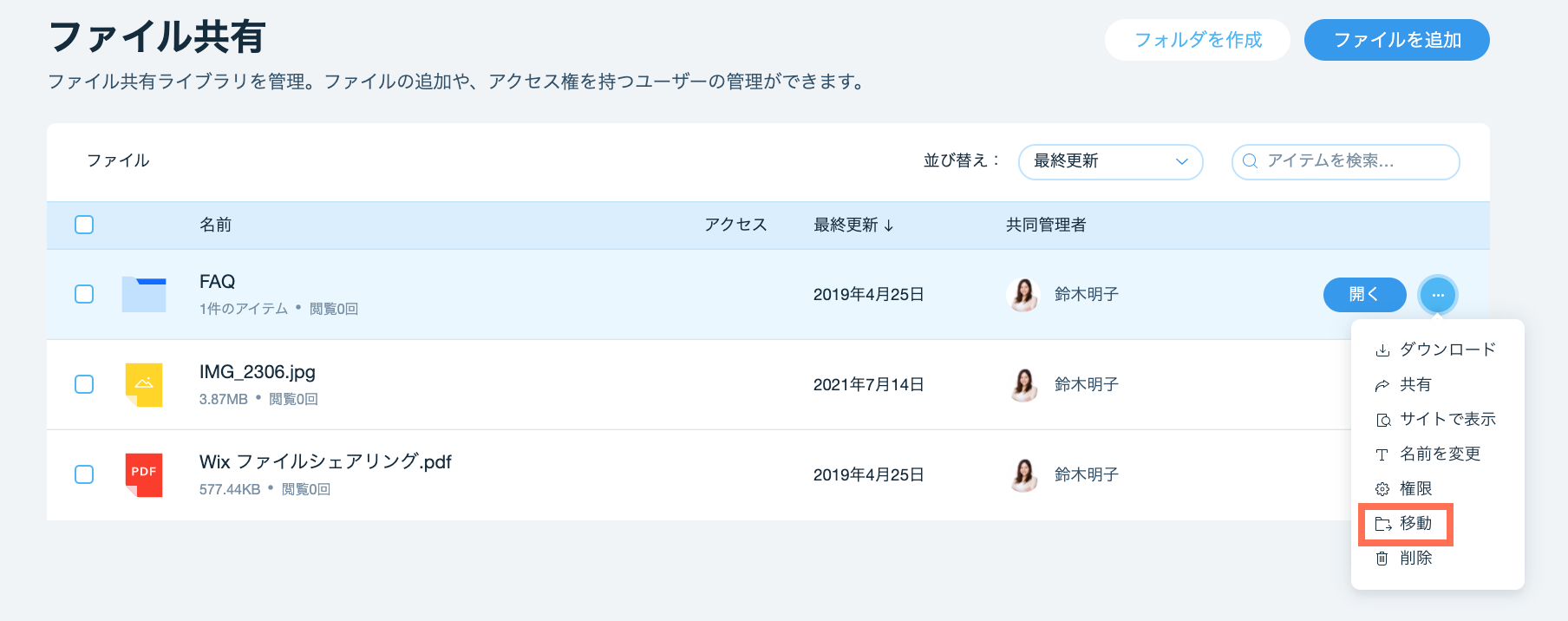Viewport: 1568px width, 621px height.
Task: Select 名前を変更 in the context menu
Action: pyautogui.click(x=1438, y=454)
